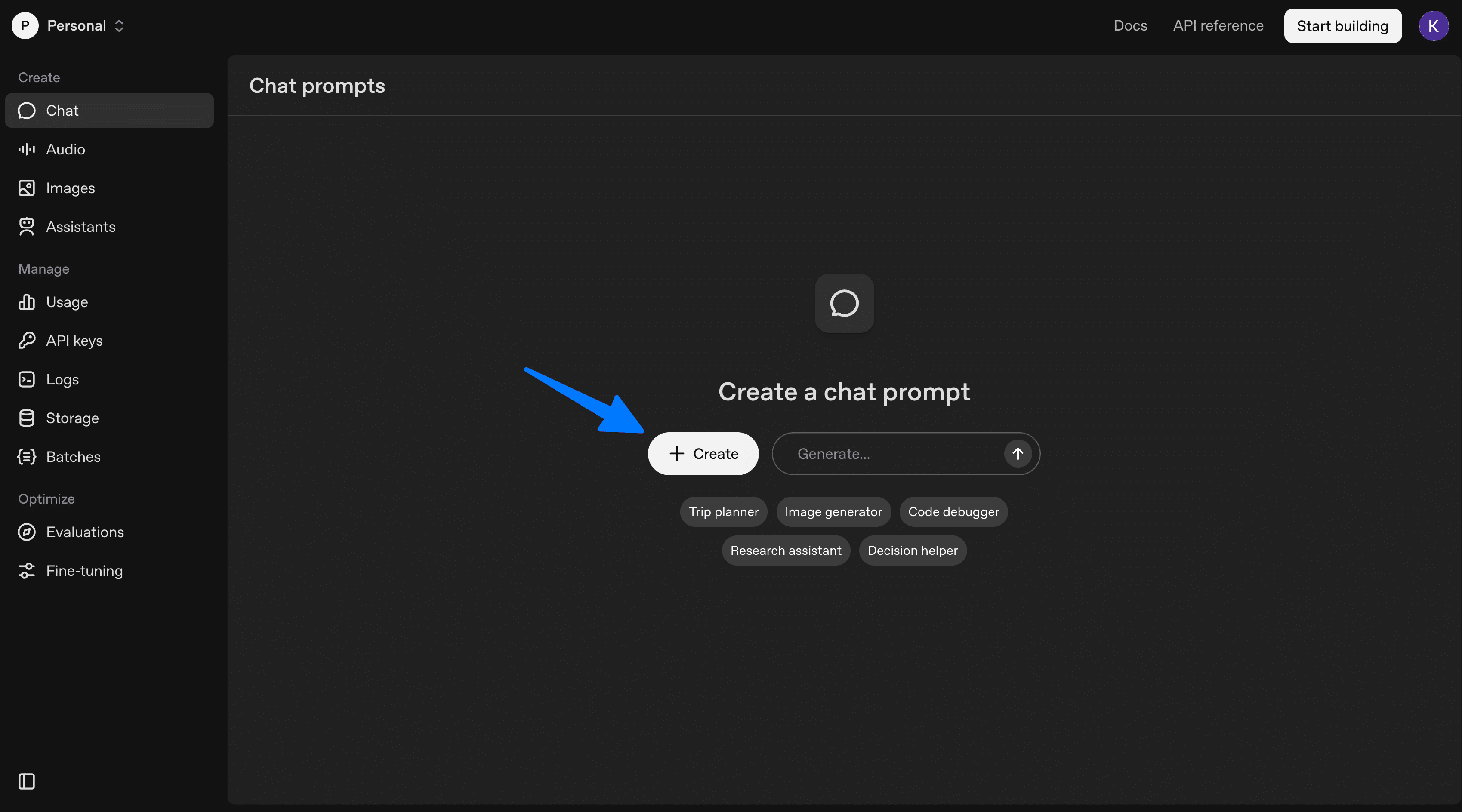Click the Audio waveform icon in sidebar
This screenshot has width=1462, height=812.
(x=26, y=149)
